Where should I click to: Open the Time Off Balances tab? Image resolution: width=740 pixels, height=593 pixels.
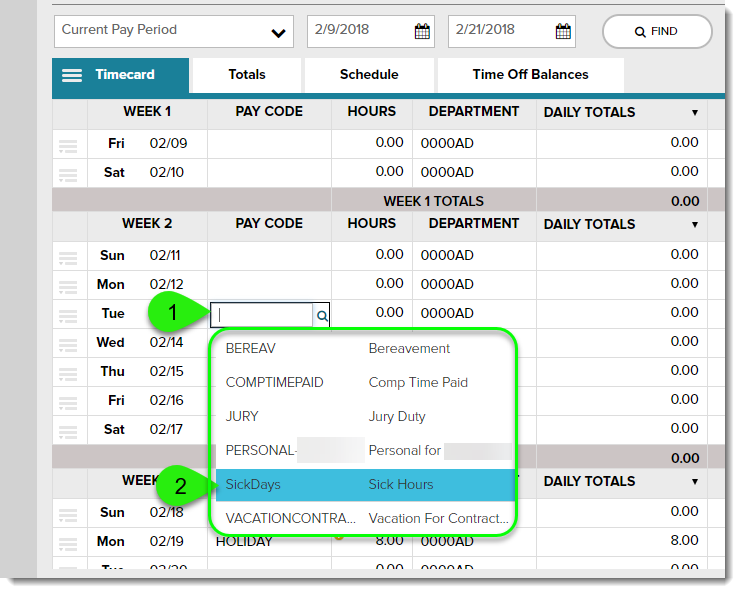[530, 75]
